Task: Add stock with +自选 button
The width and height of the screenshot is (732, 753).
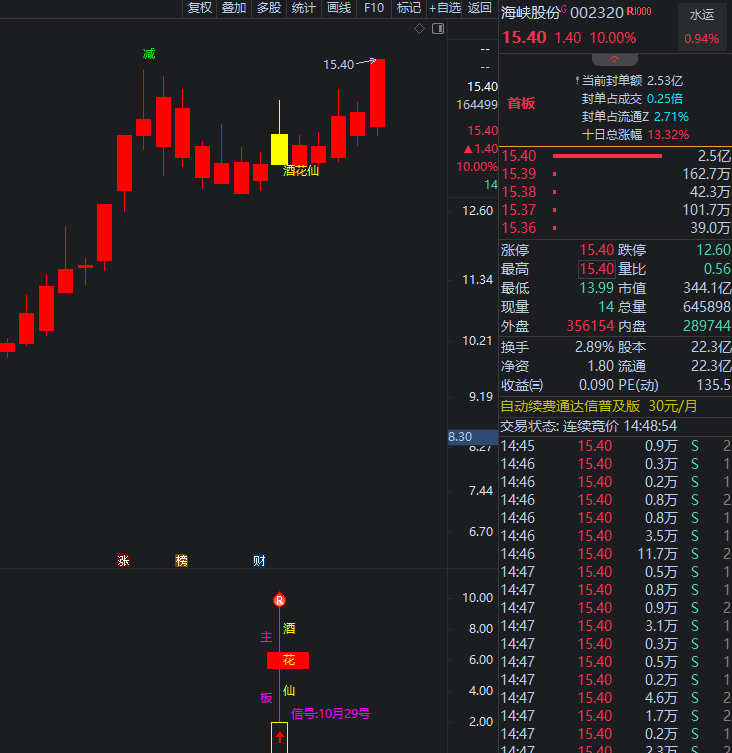Action: tap(445, 8)
